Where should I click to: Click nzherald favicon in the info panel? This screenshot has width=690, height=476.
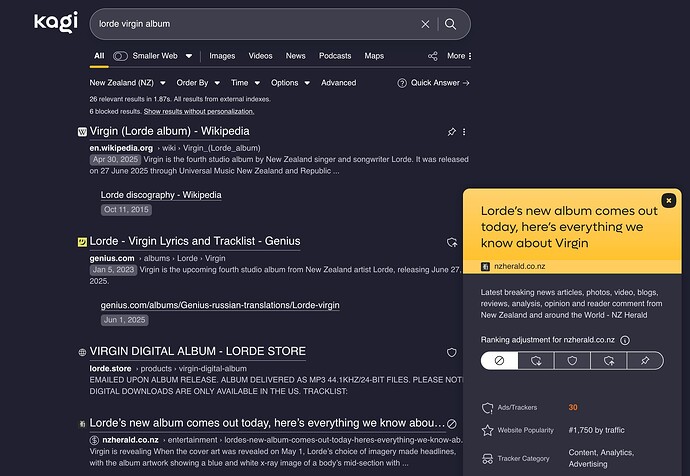tap(485, 267)
